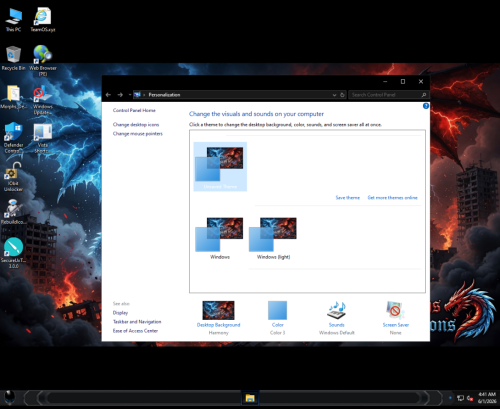The image size is (500, 409).
Task: Click the volume tray icon
Action: (x=470, y=398)
